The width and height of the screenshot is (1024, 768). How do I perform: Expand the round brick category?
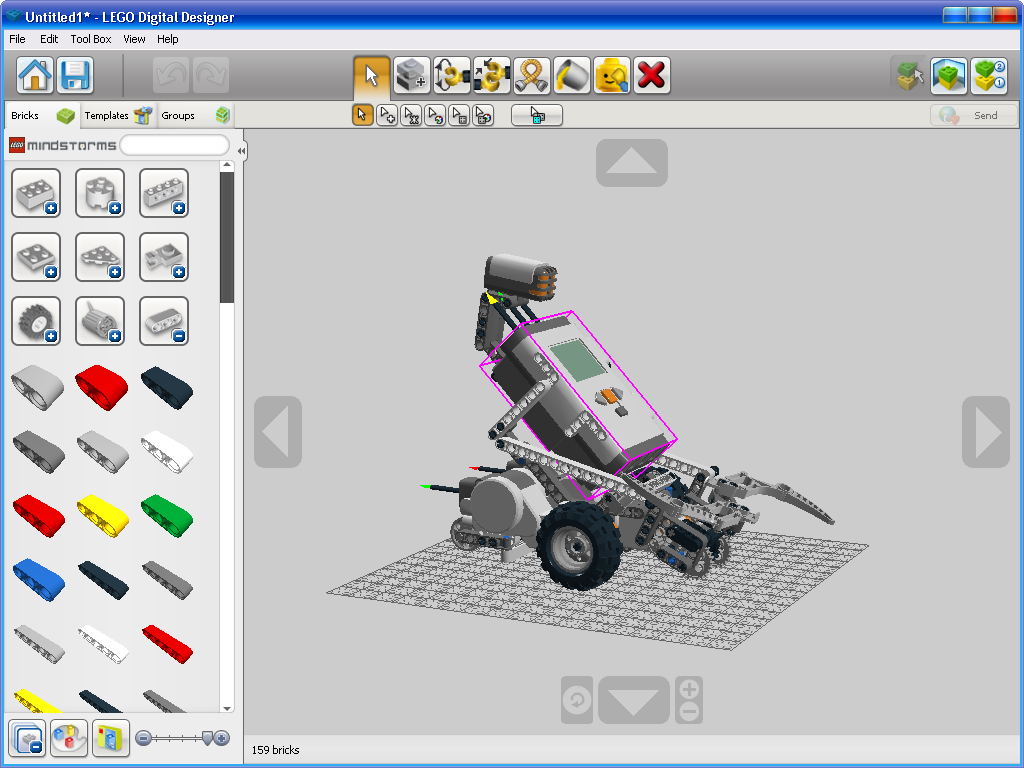tap(100, 193)
